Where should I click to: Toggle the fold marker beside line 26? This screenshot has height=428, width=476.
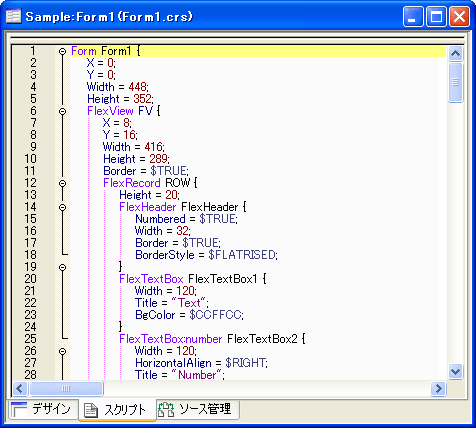point(62,351)
